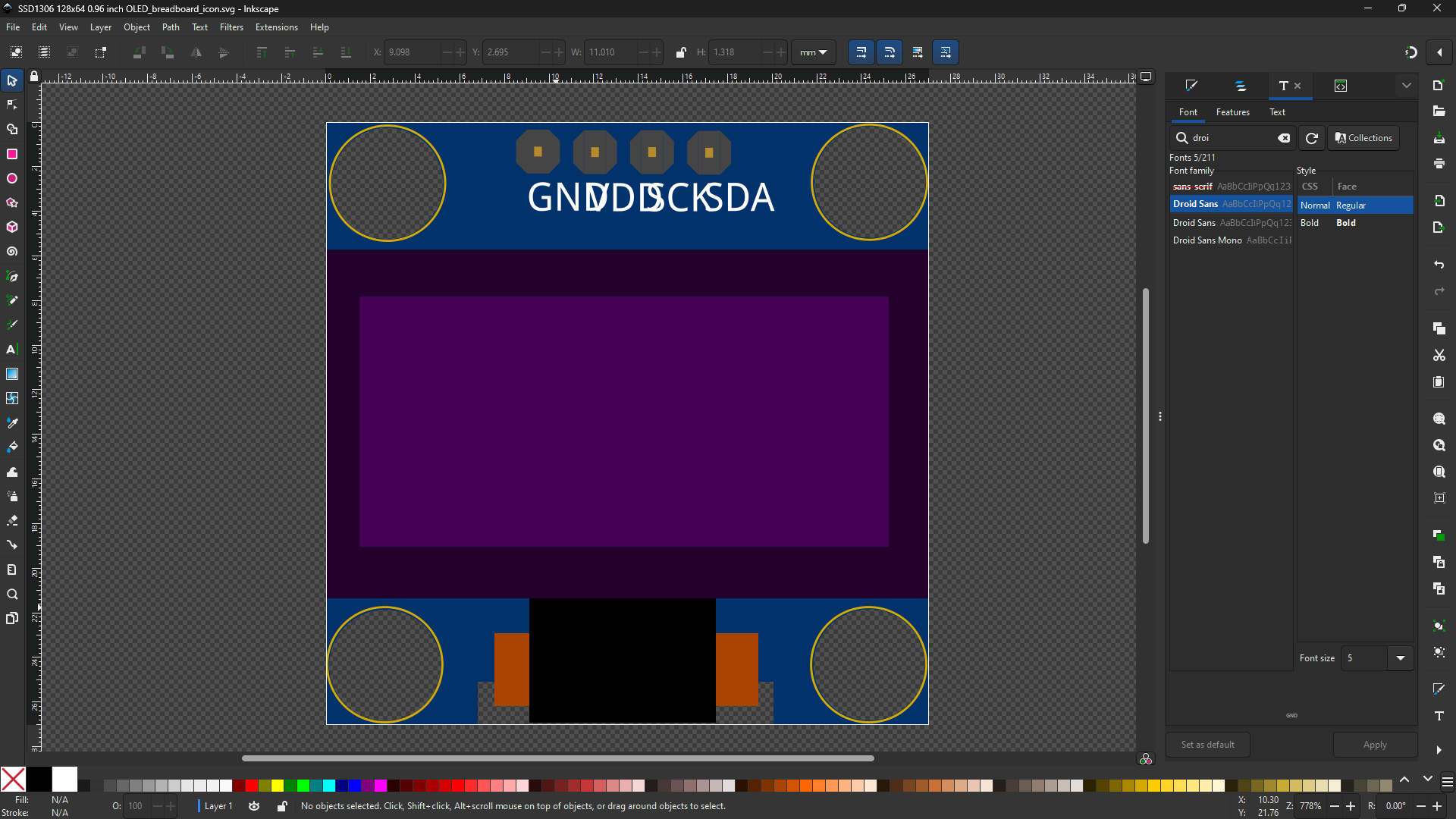Toggle lock aspect ratio button
Screen dimensions: 1456x819
coord(679,52)
